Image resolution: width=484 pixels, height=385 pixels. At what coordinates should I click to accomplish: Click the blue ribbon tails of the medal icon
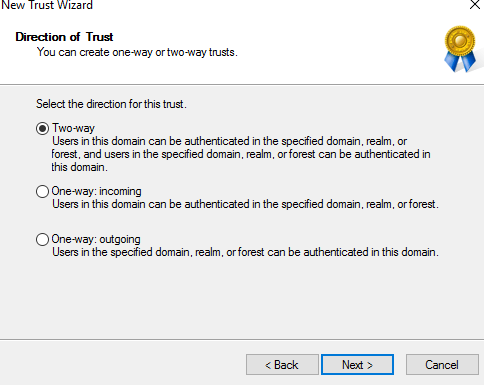[x=460, y=62]
